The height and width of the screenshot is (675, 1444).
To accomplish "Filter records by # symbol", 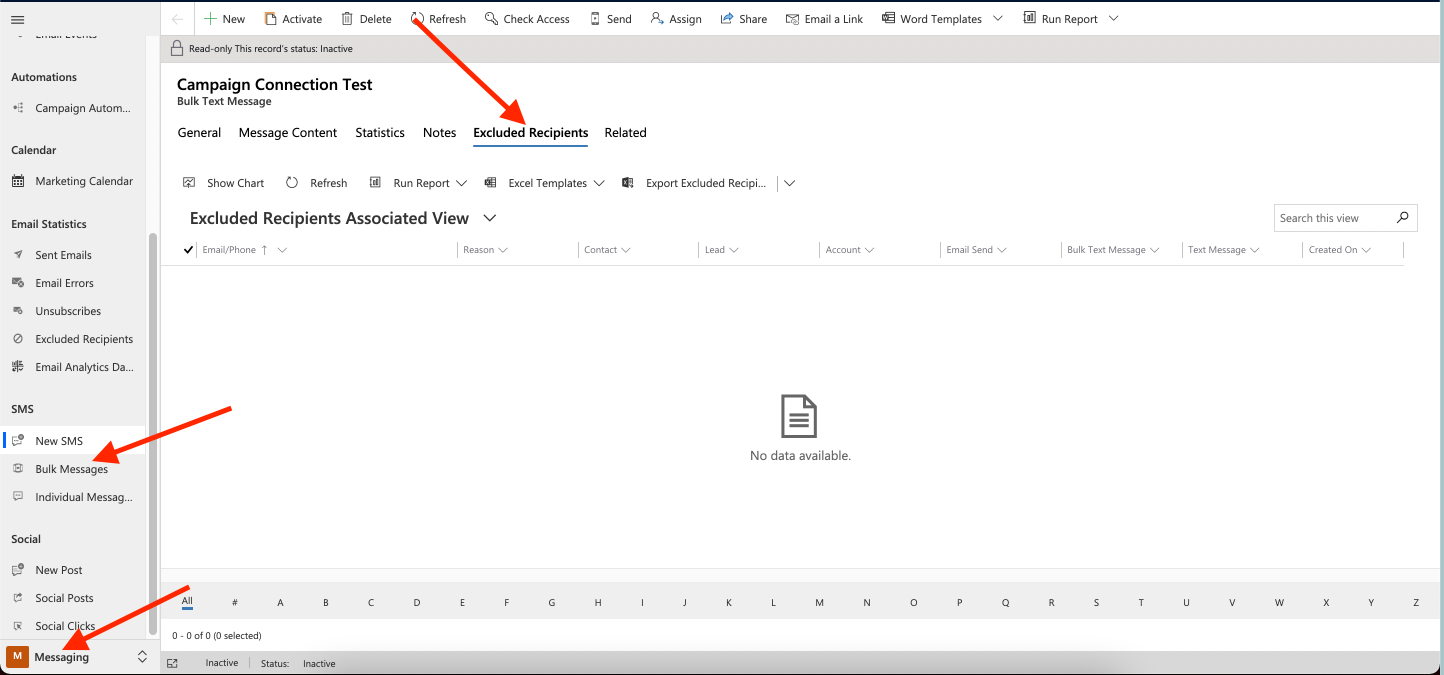I will tap(235, 603).
